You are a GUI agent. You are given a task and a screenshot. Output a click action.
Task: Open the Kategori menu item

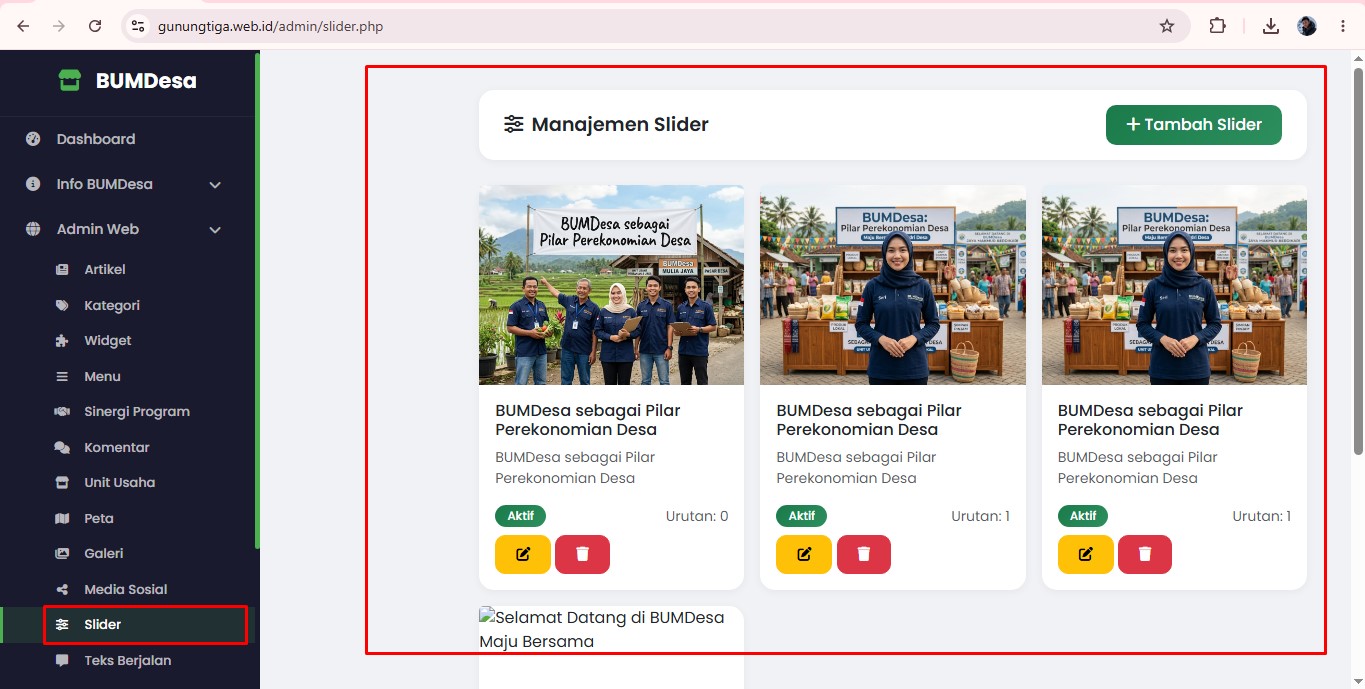pos(128,305)
